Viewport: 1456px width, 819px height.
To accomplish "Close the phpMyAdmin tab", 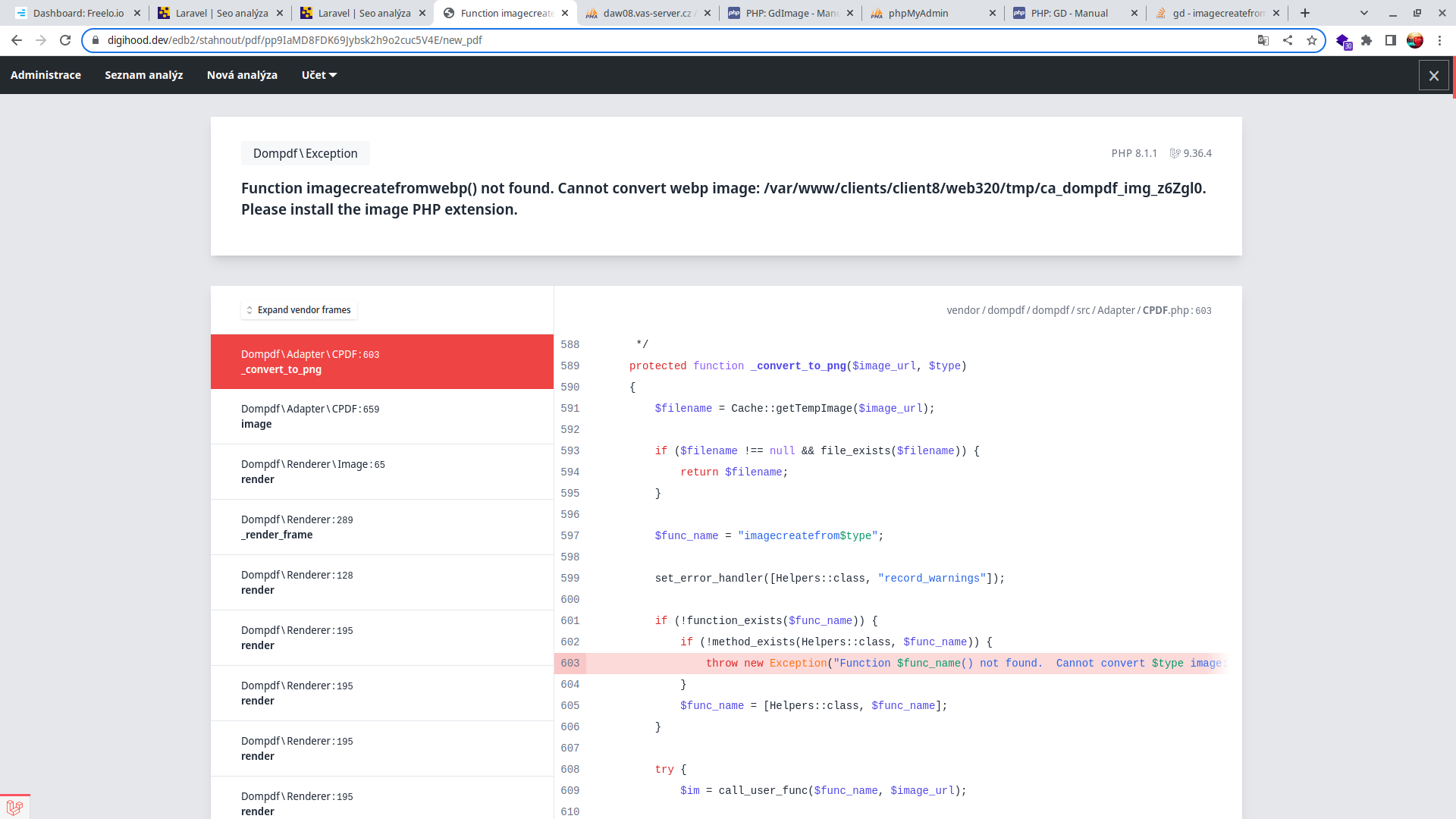I will click(993, 13).
